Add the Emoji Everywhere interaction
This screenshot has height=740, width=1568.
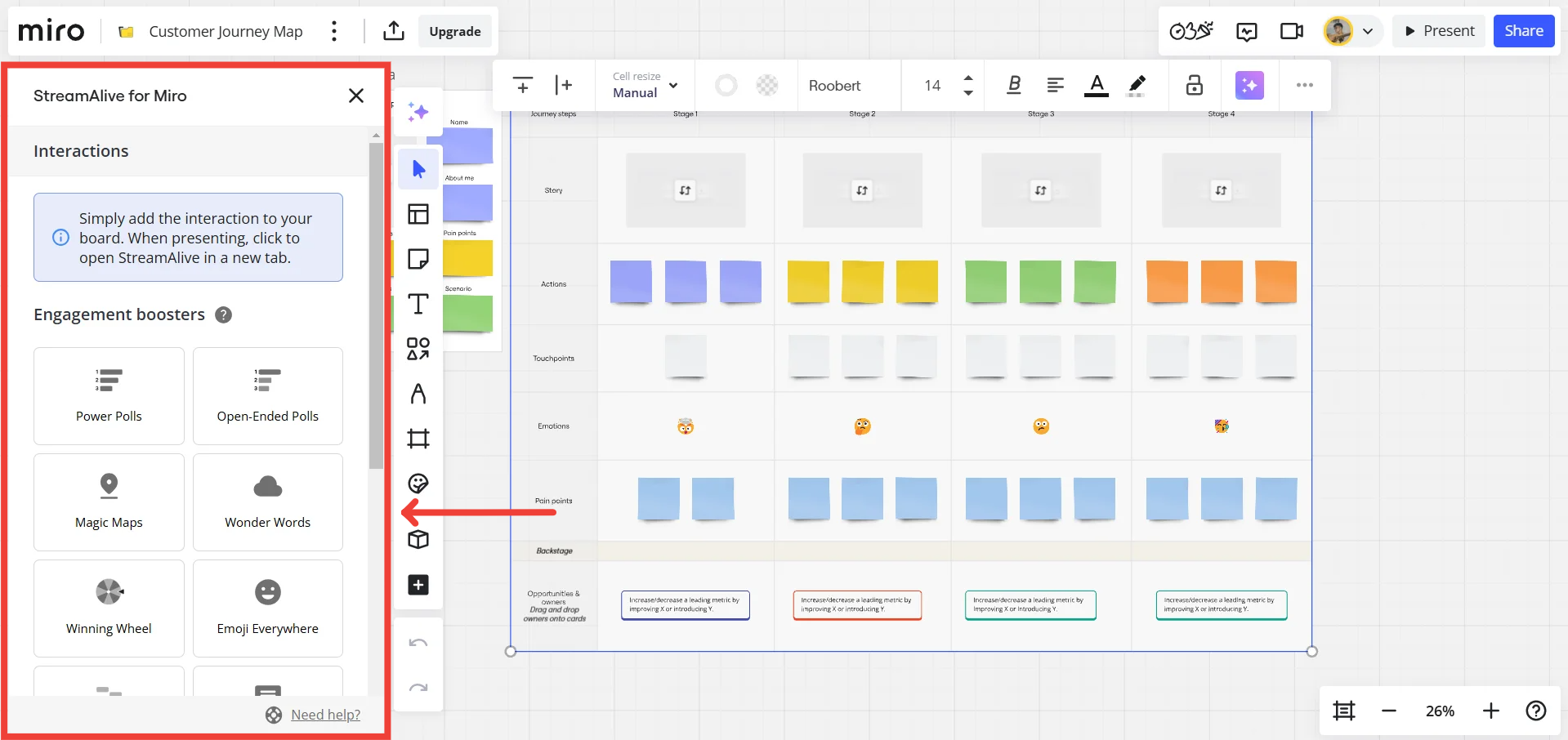coord(268,608)
